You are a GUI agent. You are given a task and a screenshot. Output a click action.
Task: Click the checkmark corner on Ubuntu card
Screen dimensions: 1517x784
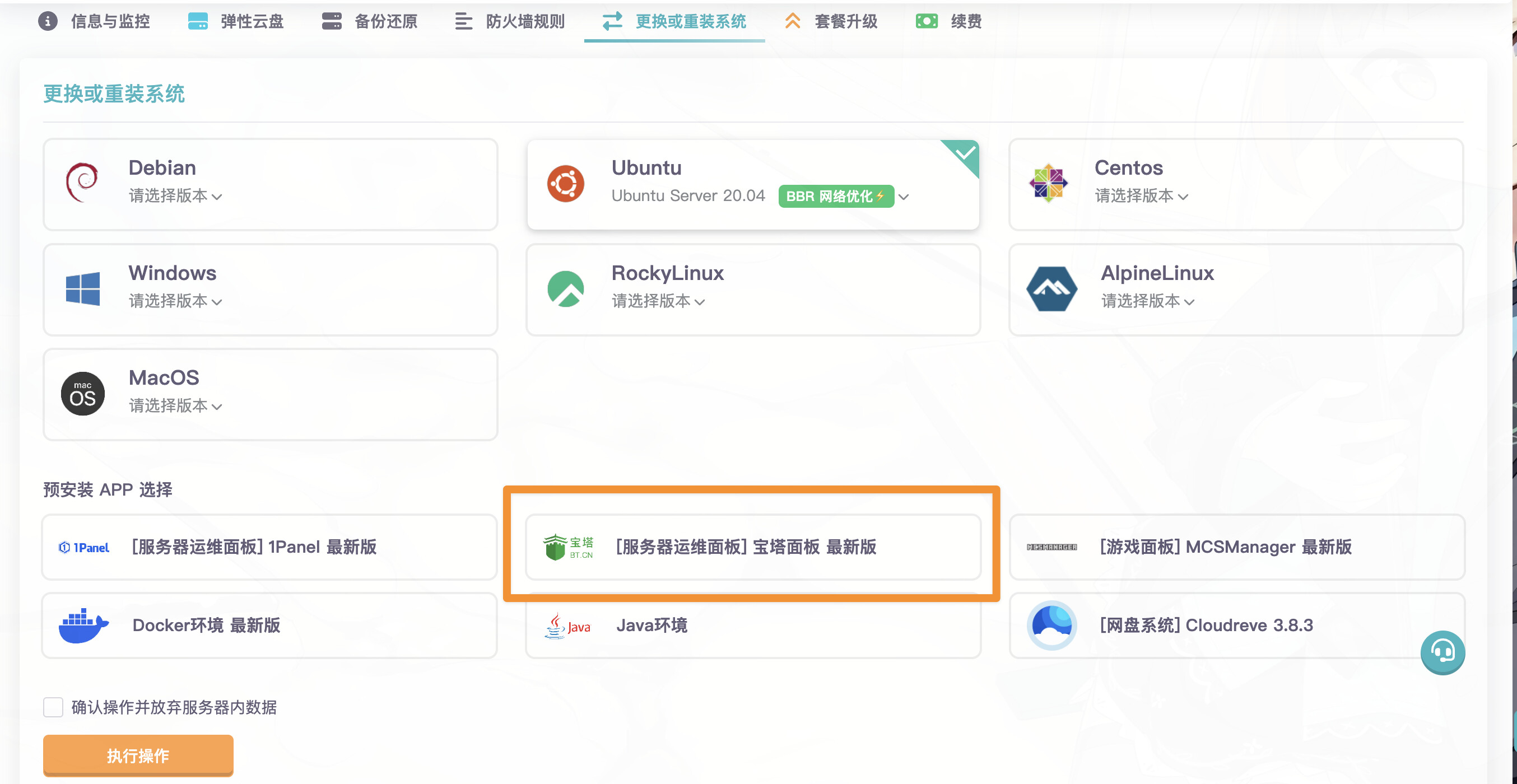point(965,154)
